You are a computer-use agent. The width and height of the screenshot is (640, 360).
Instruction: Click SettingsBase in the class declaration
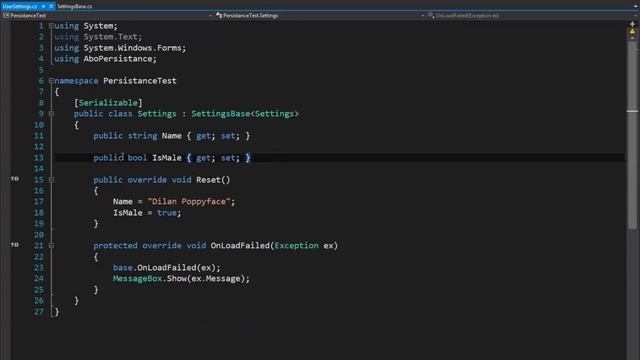[220, 114]
